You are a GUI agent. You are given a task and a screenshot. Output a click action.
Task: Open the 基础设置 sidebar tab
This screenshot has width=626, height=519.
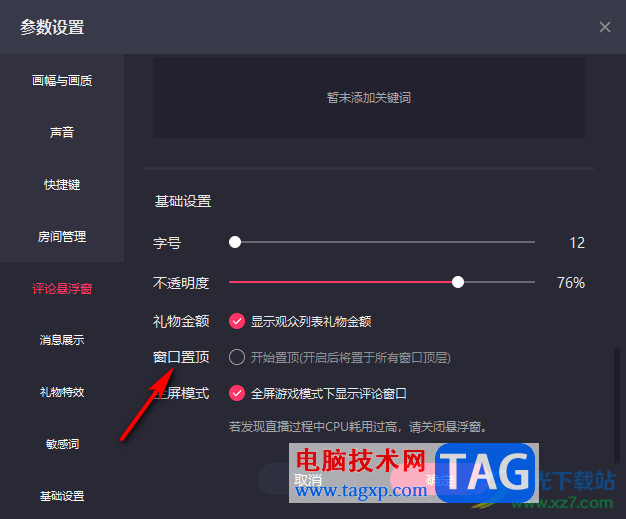(x=62, y=496)
